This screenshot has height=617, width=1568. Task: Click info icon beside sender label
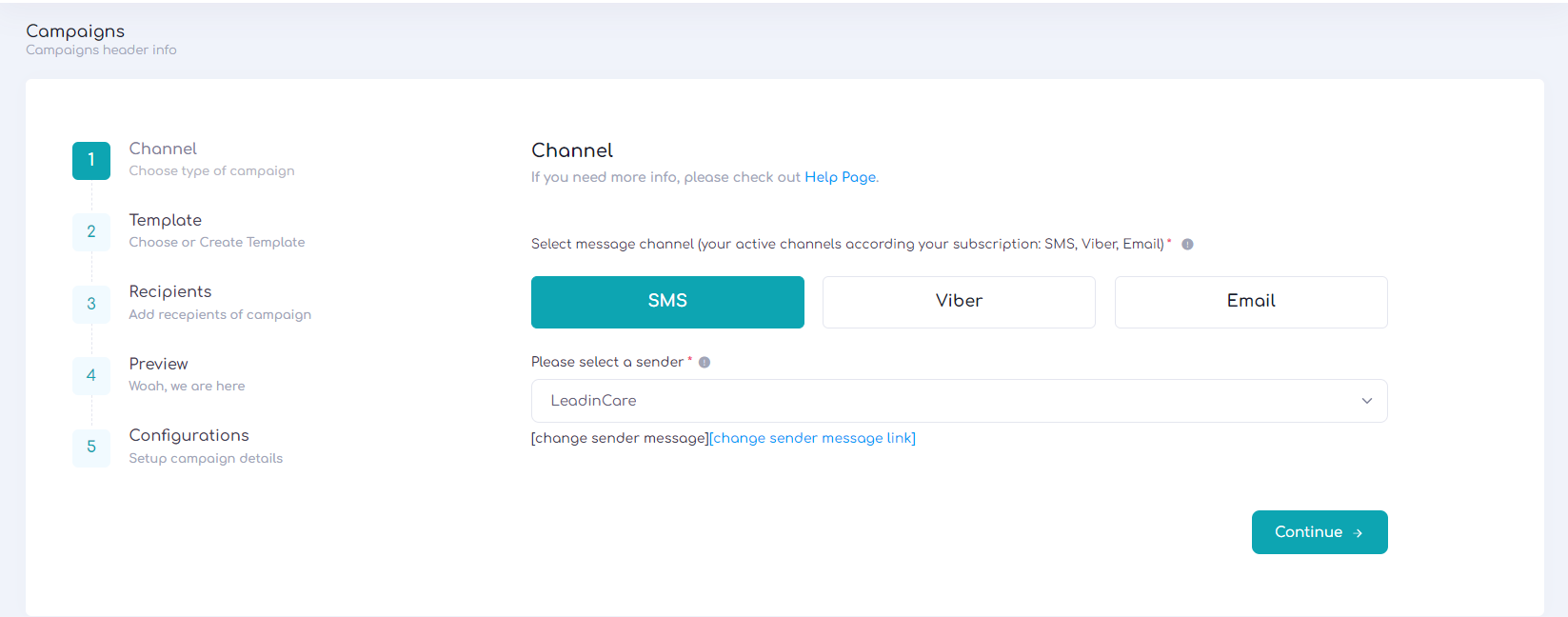pyautogui.click(x=705, y=363)
